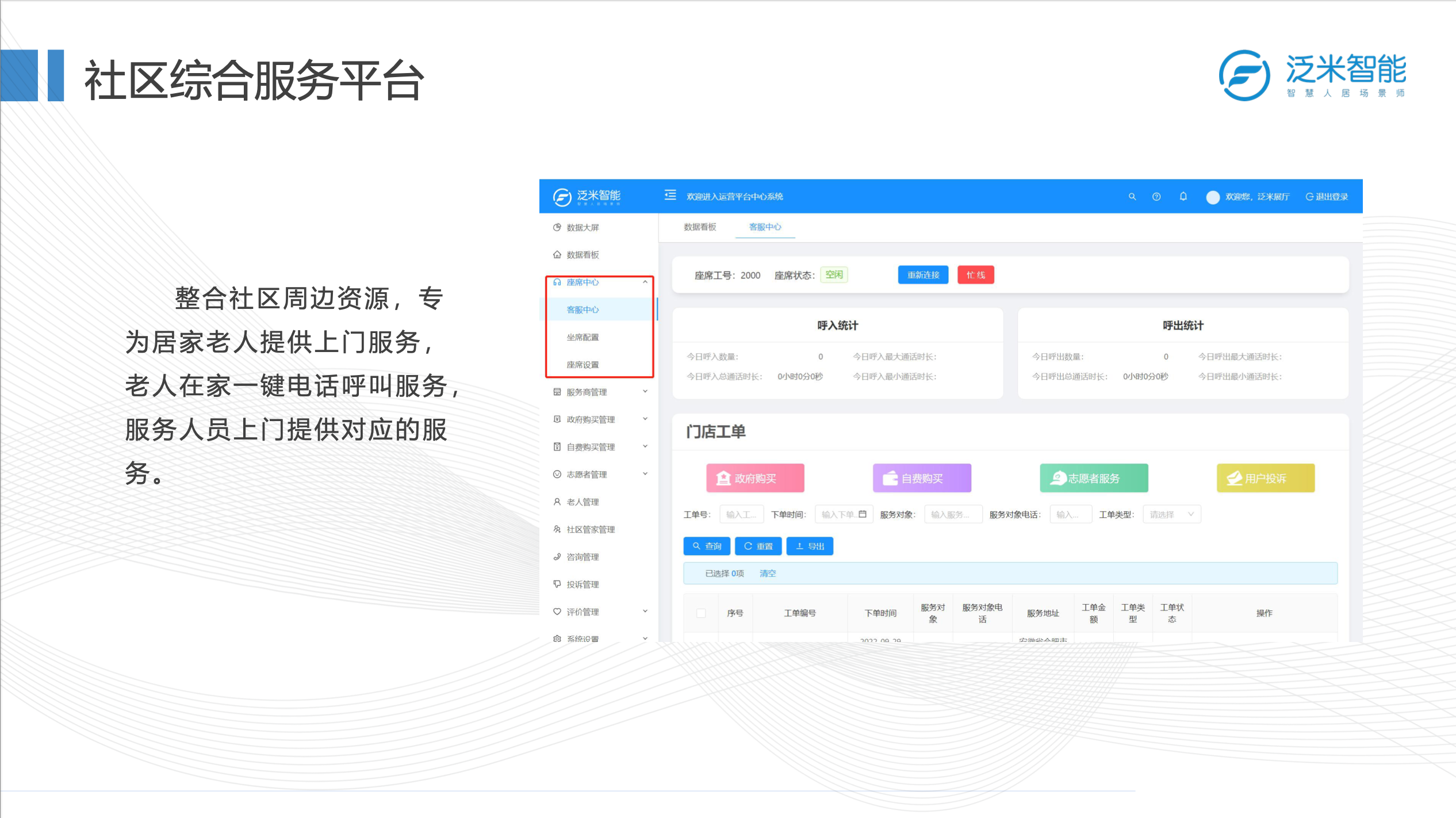This screenshot has width=1456, height=818.
Task: Open notifications bell icon
Action: 1183,196
